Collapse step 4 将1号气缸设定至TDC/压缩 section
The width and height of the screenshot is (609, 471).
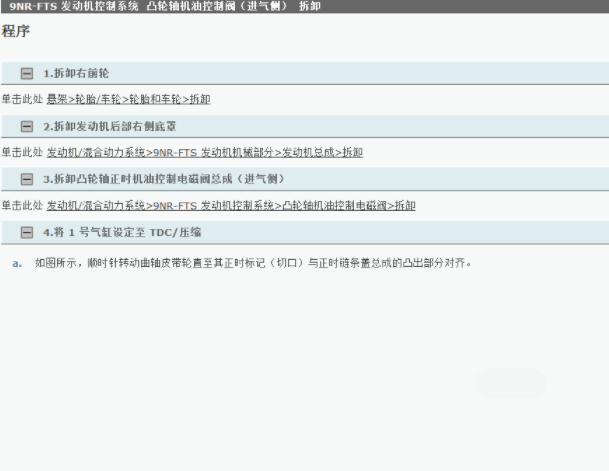point(27,233)
